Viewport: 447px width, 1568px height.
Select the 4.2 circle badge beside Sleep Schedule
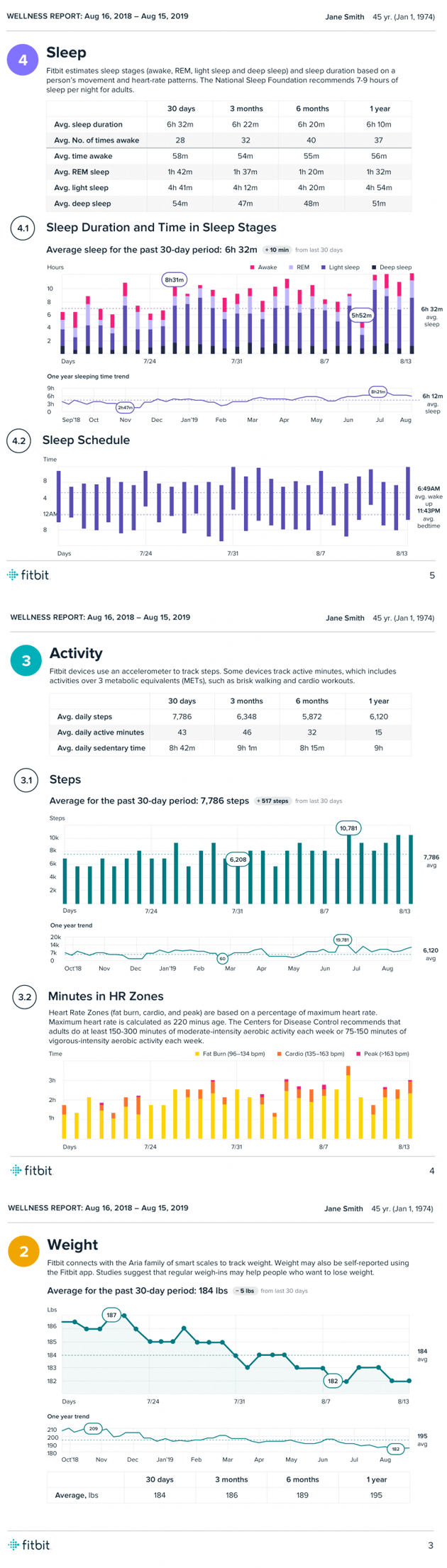(19, 440)
